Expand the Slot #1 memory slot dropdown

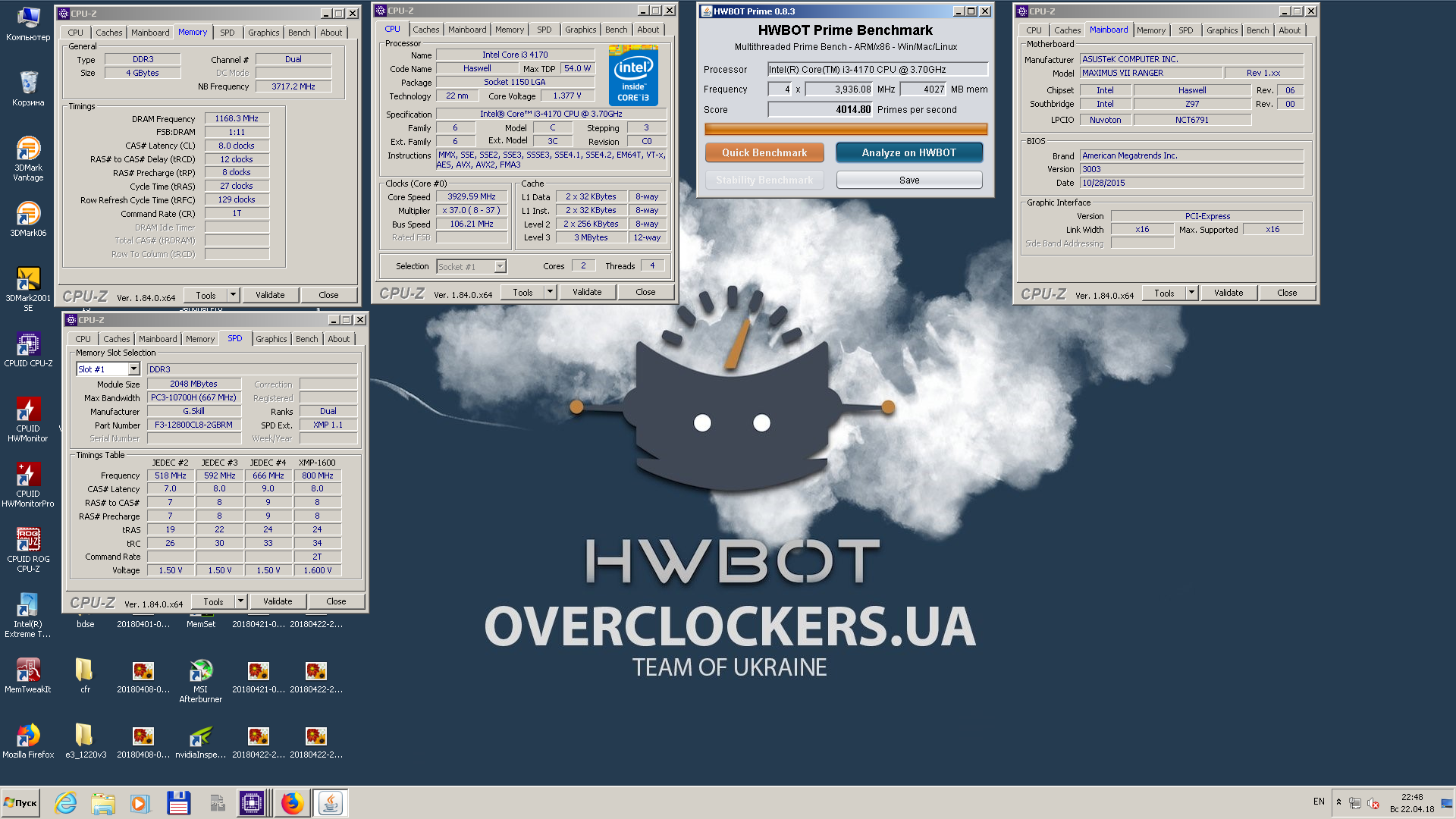(134, 369)
